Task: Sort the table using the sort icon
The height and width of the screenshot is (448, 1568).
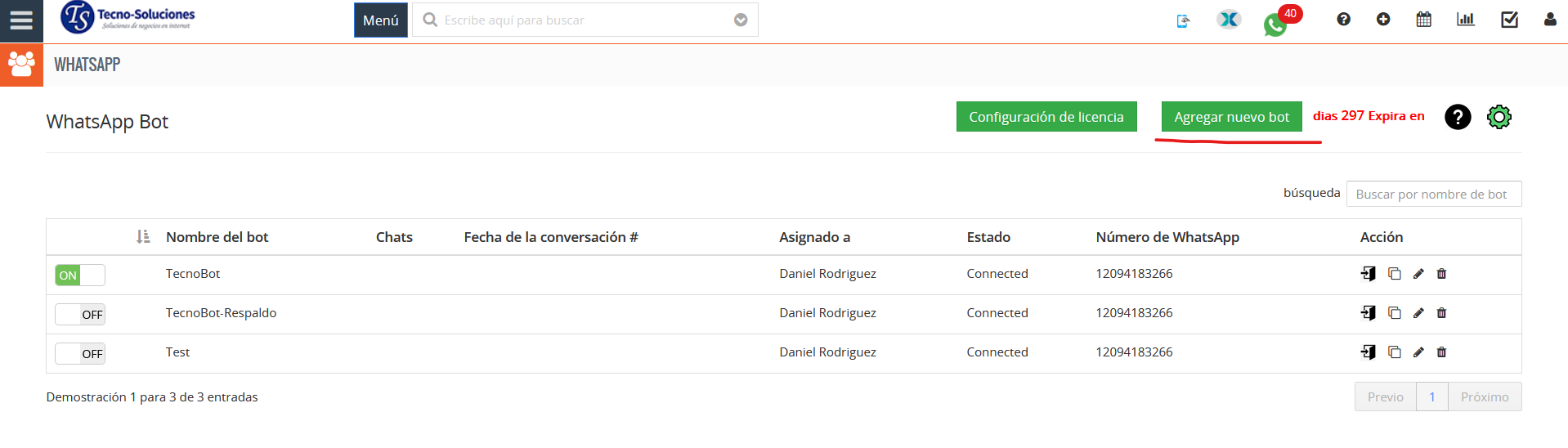Action: point(143,237)
